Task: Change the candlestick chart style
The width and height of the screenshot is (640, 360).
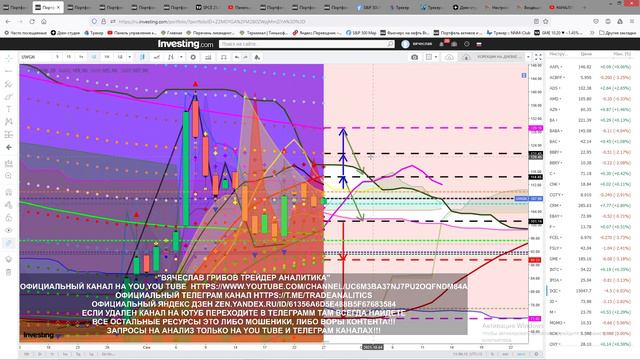Action: pos(142,57)
